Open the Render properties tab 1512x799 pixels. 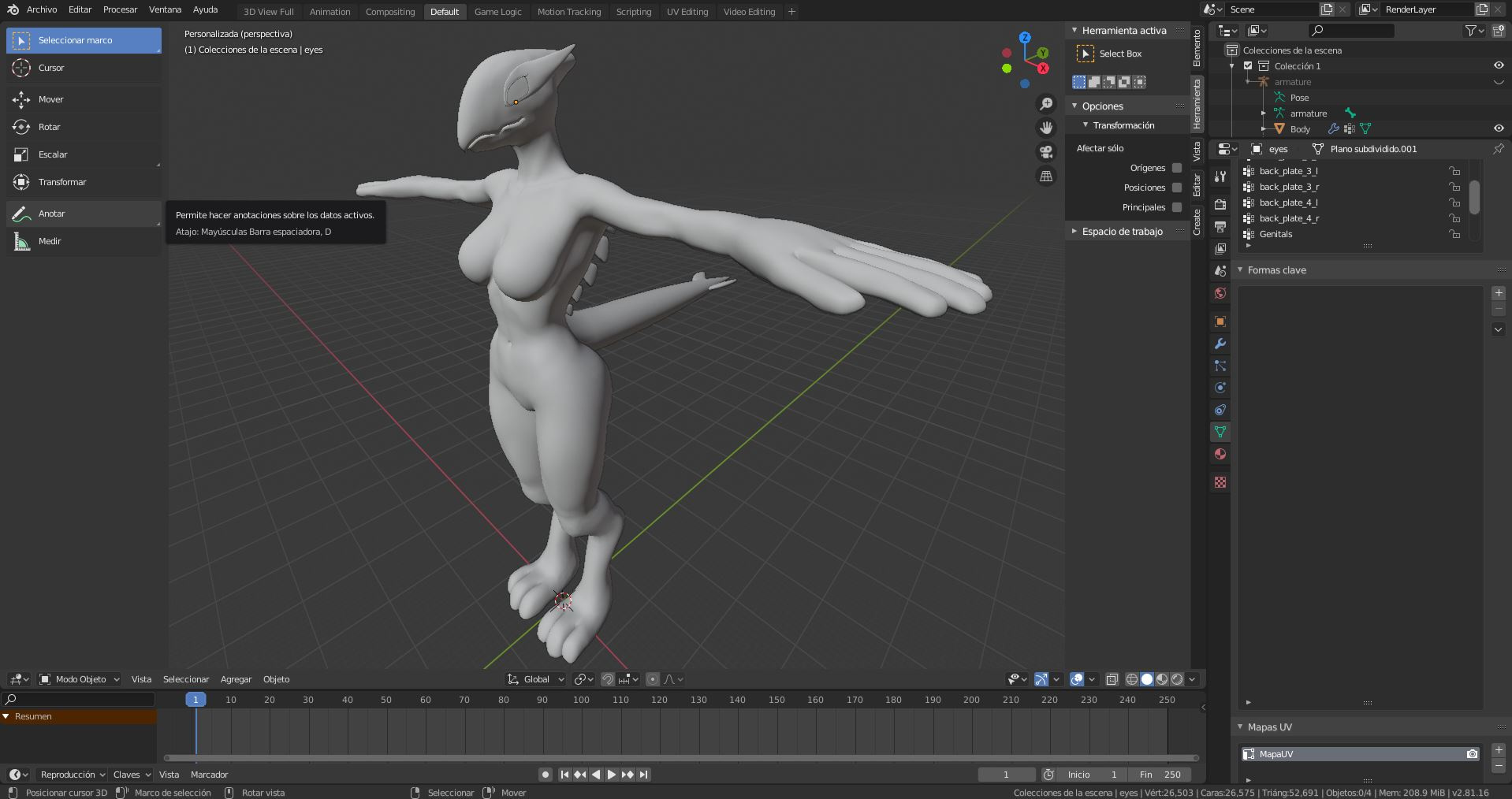click(1220, 205)
